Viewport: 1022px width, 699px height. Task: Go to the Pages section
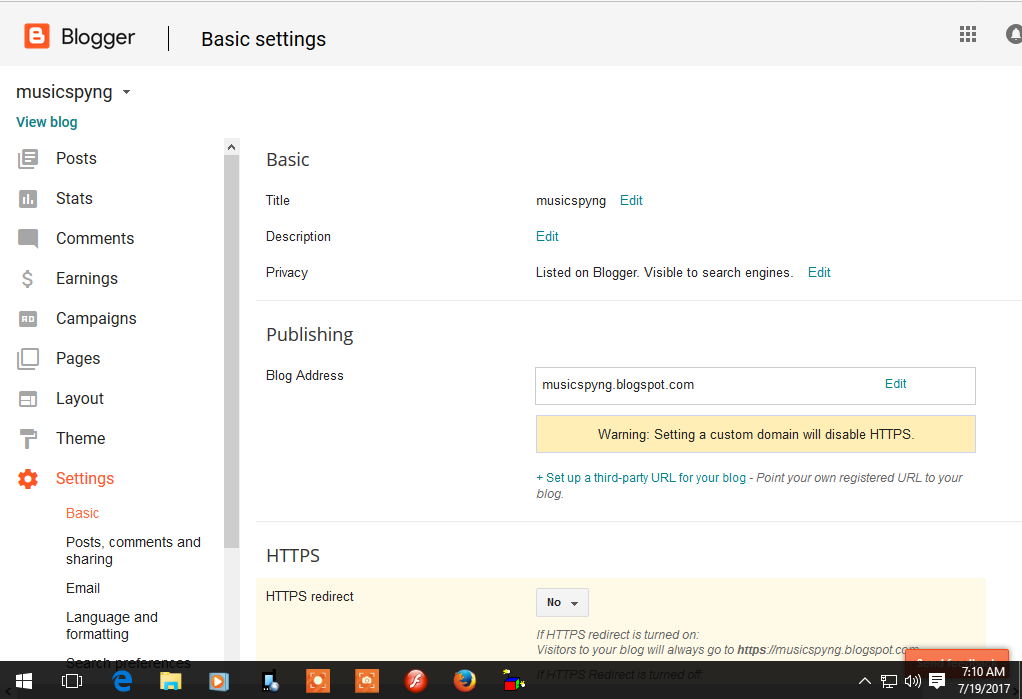[78, 359]
